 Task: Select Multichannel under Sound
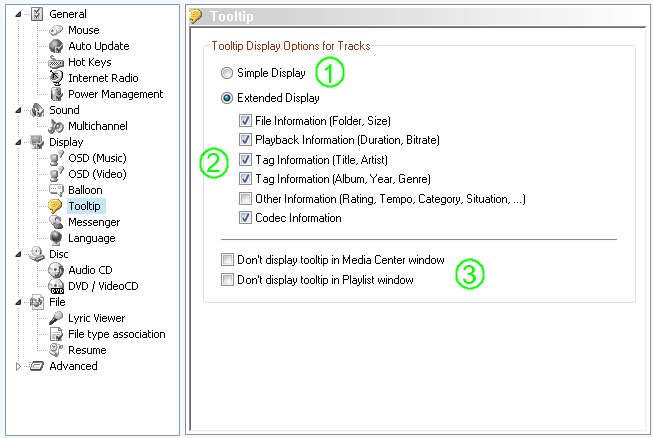point(98,126)
